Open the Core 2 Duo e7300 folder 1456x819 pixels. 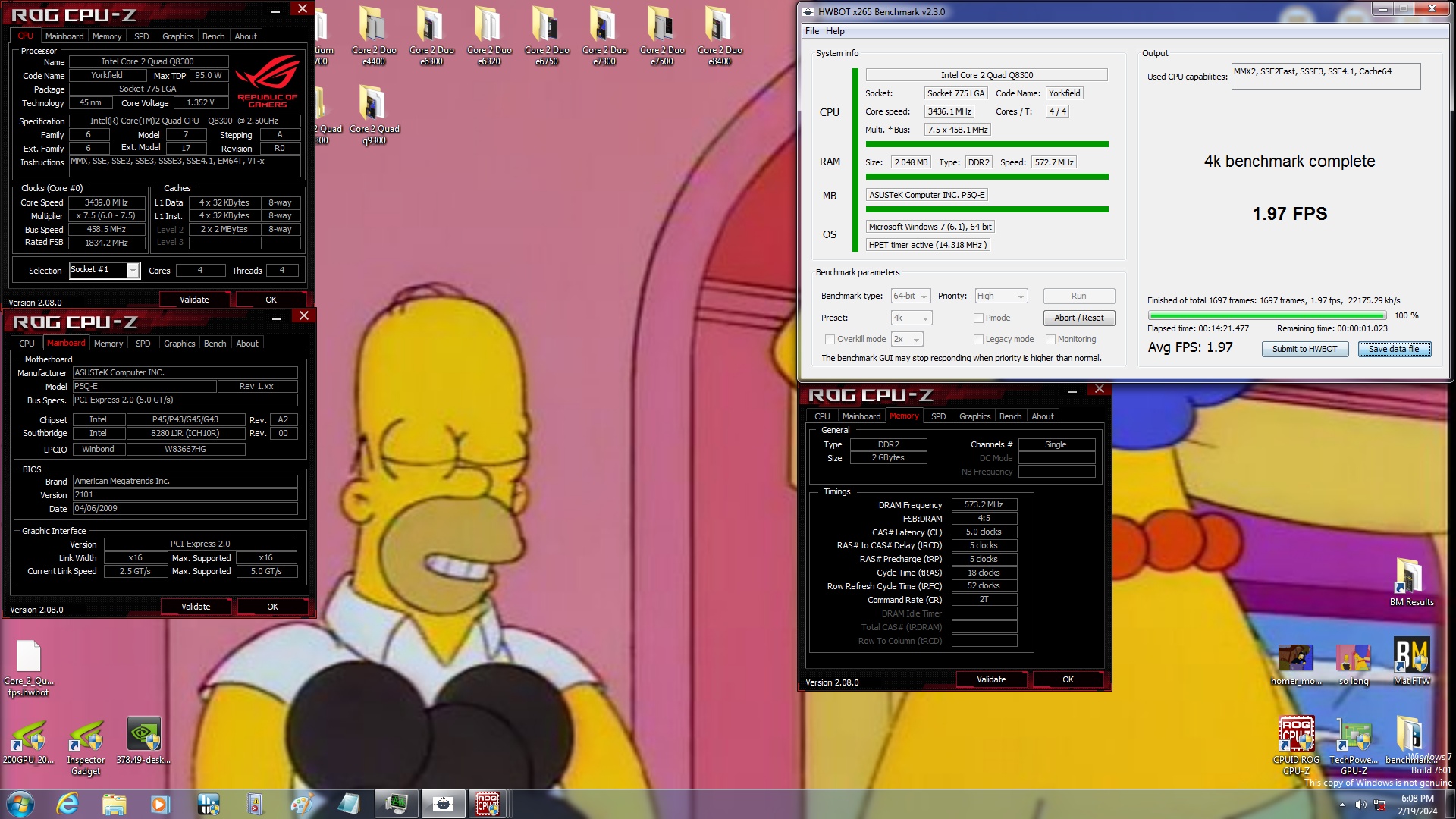pyautogui.click(x=604, y=36)
